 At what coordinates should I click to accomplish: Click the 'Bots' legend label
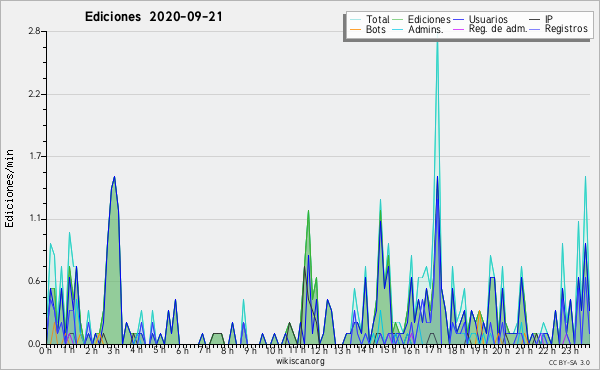376,29
